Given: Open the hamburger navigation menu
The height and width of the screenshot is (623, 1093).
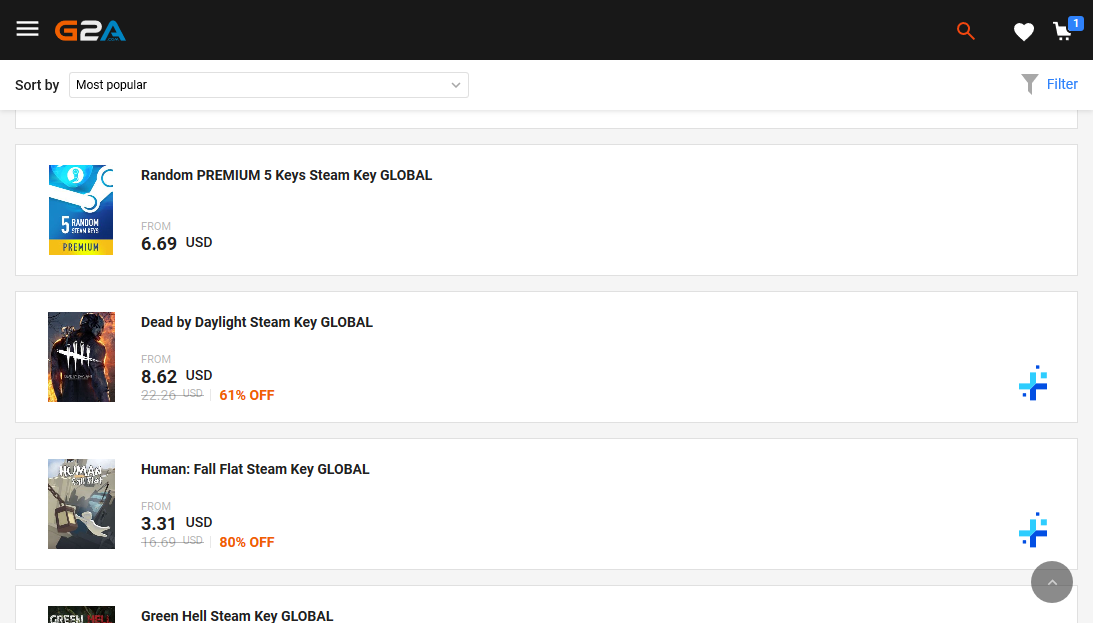Looking at the screenshot, I should (27, 29).
